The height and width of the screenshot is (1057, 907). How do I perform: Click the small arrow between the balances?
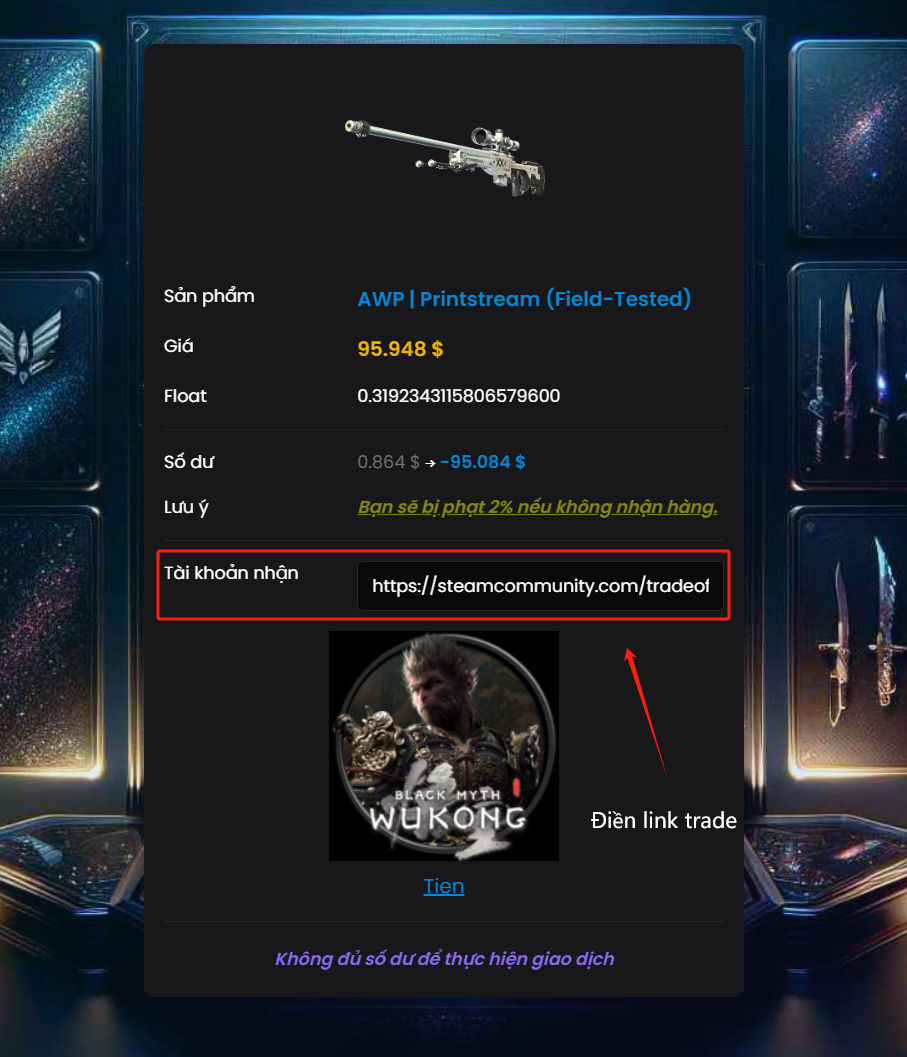[430, 463]
